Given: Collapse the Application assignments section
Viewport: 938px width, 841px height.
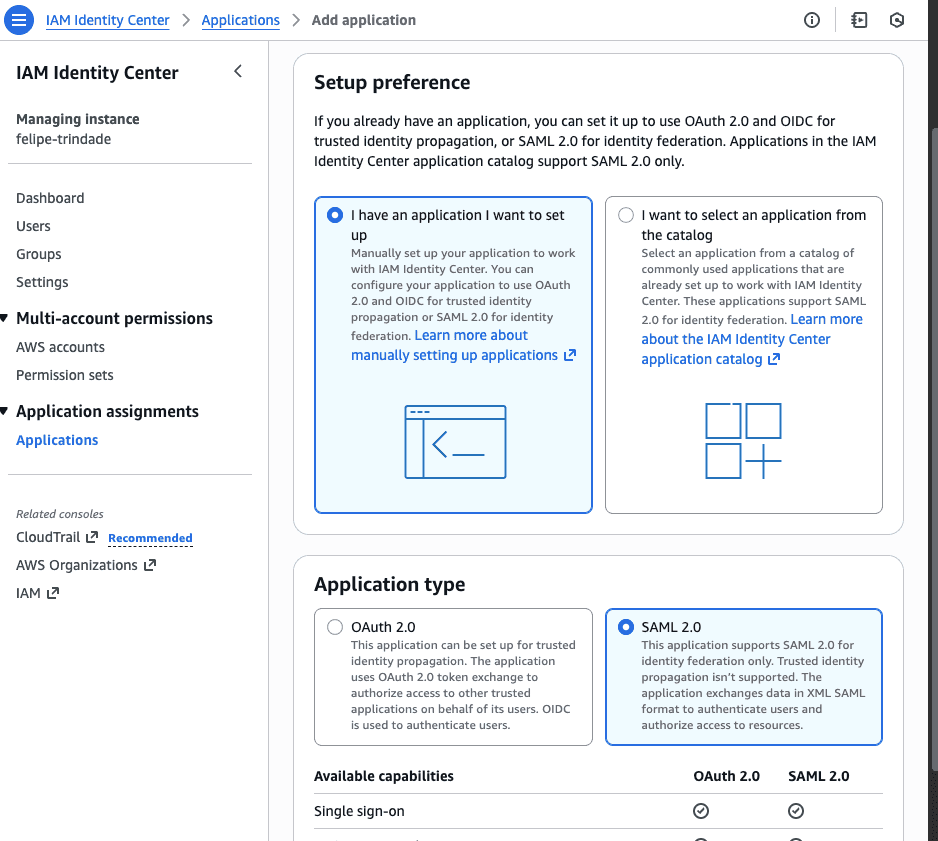Looking at the screenshot, I should click(5, 411).
